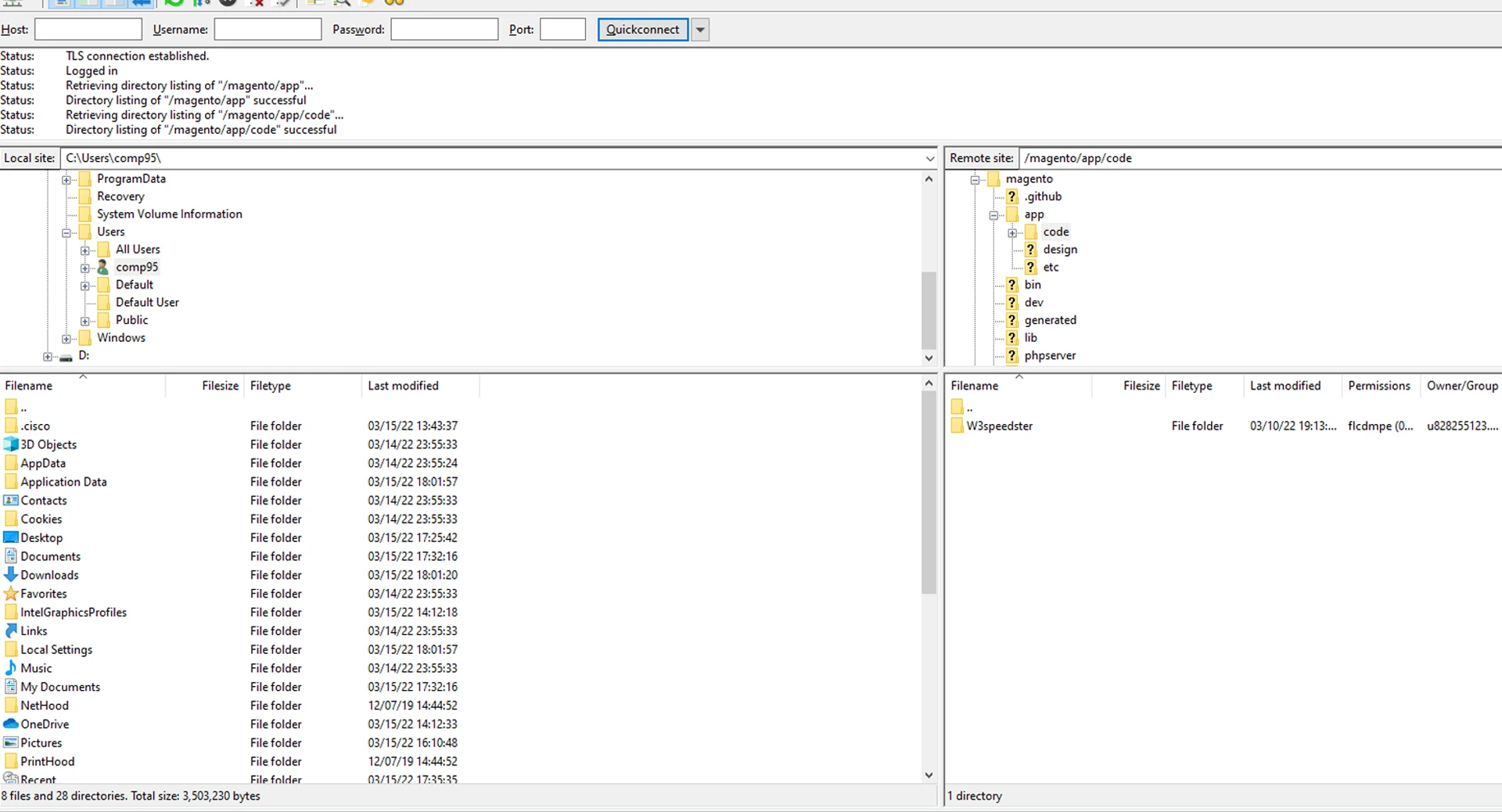Expand the code folder in remote tree
This screenshot has width=1502, height=812.
click(x=1012, y=233)
